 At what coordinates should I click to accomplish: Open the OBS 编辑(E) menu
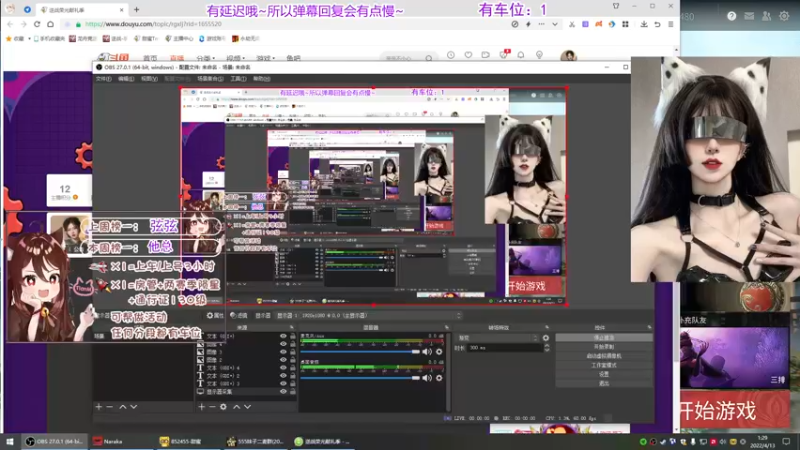pyautogui.click(x=126, y=79)
